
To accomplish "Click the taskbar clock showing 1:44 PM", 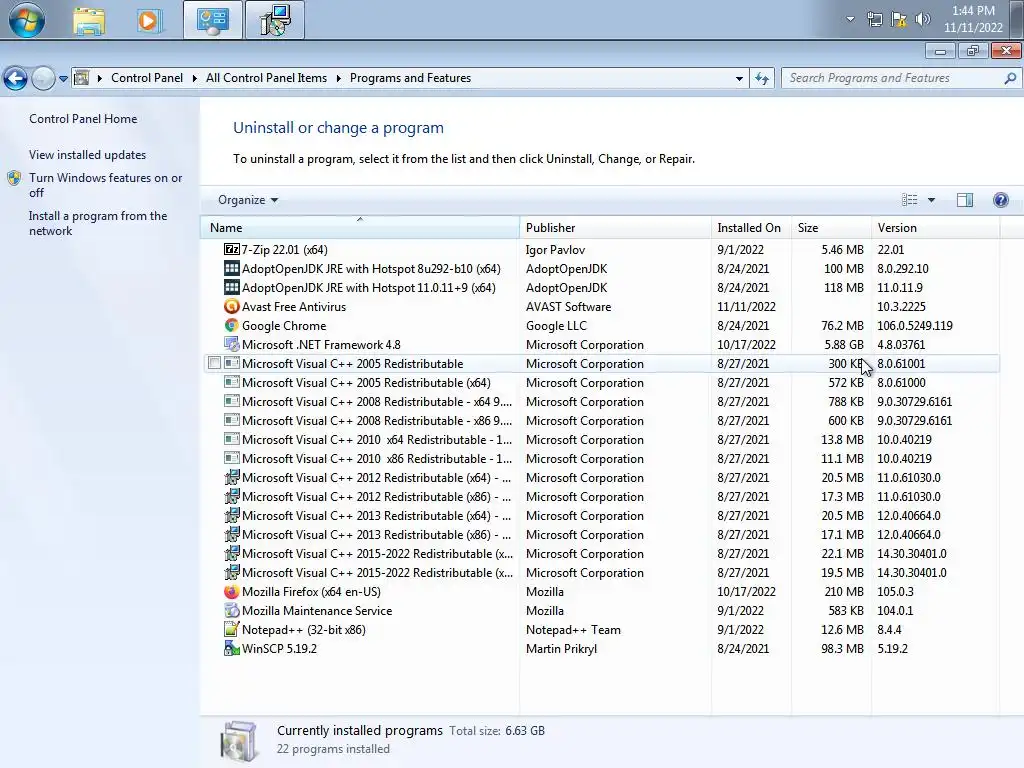I will coord(973,19).
